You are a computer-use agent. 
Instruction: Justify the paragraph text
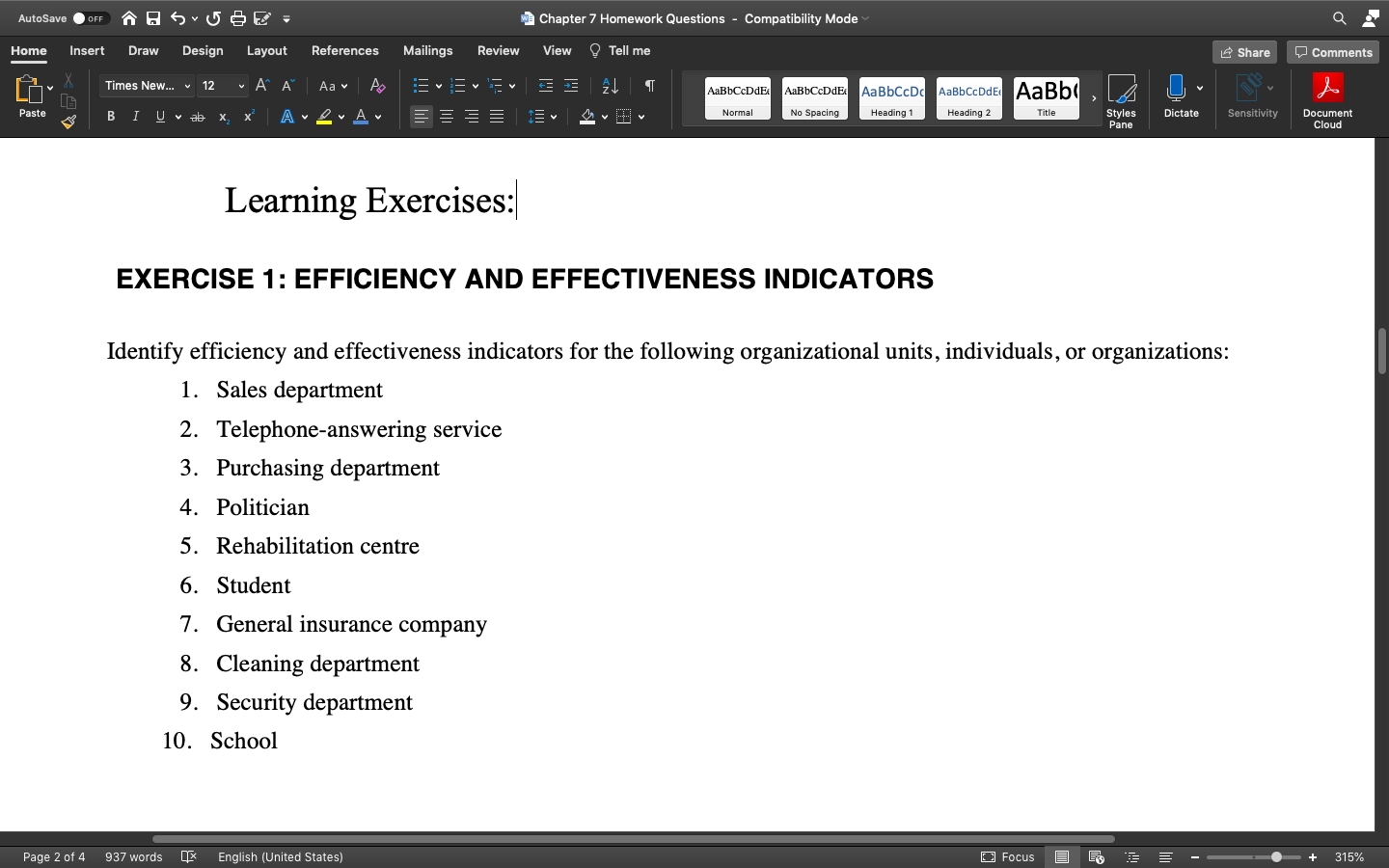pyautogui.click(x=497, y=117)
